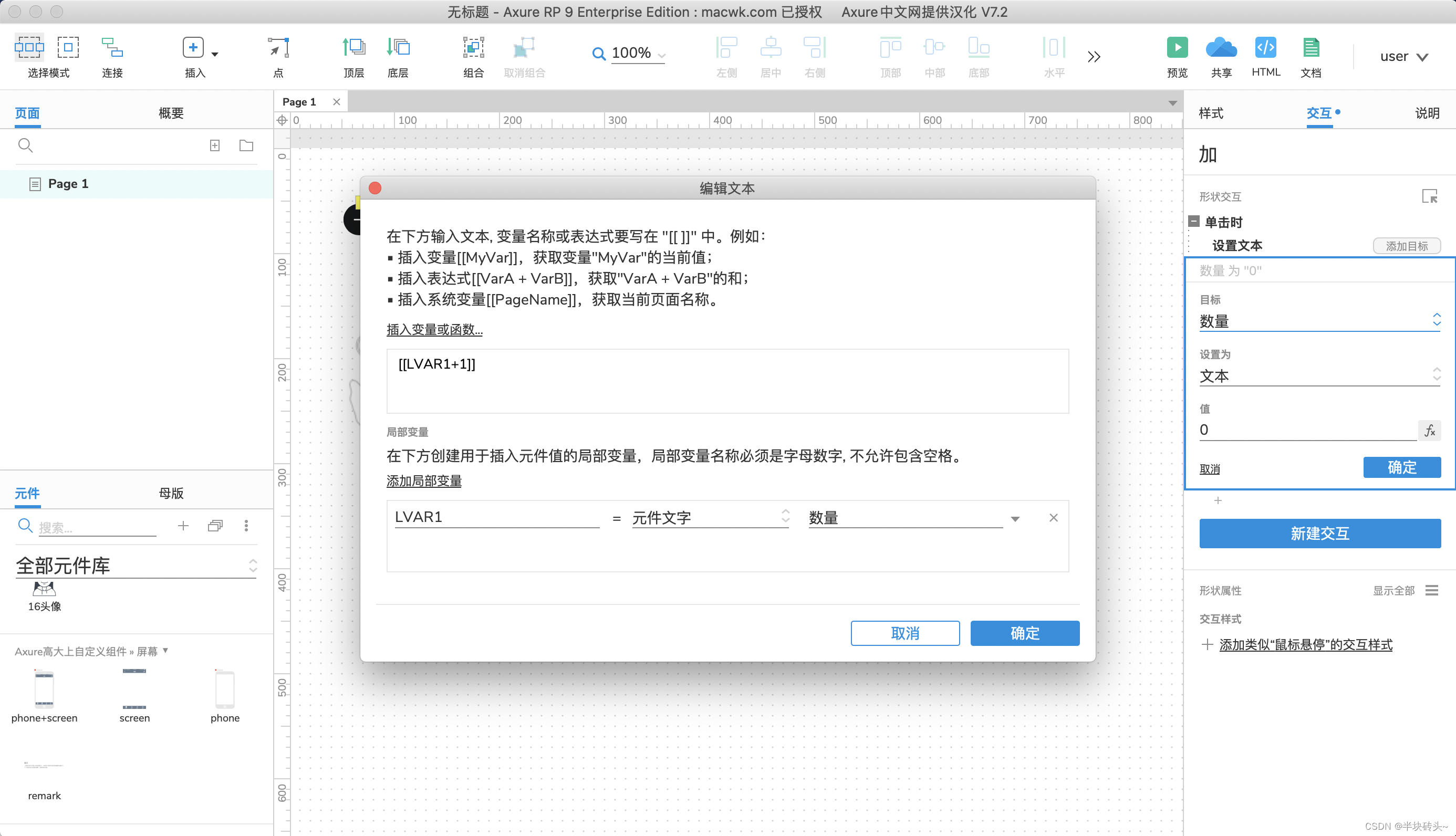Expand the 数量 widget dropdown in dialog
Image resolution: width=1456 pixels, height=836 pixels.
tap(1015, 519)
